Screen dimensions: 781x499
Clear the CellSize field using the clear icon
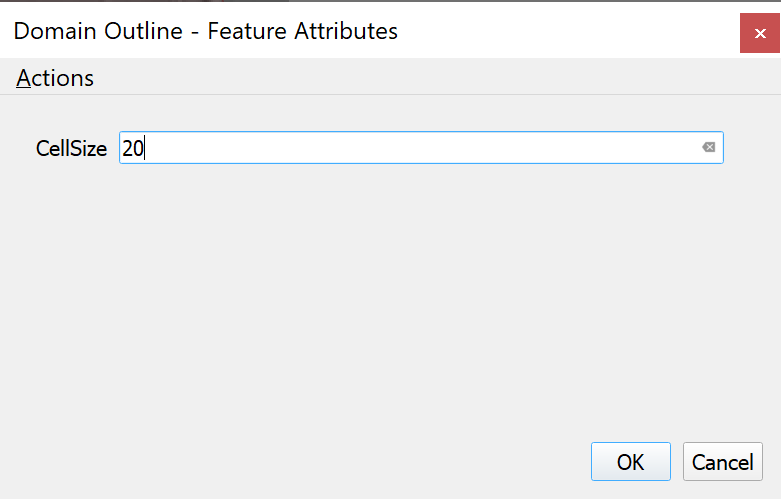[708, 148]
